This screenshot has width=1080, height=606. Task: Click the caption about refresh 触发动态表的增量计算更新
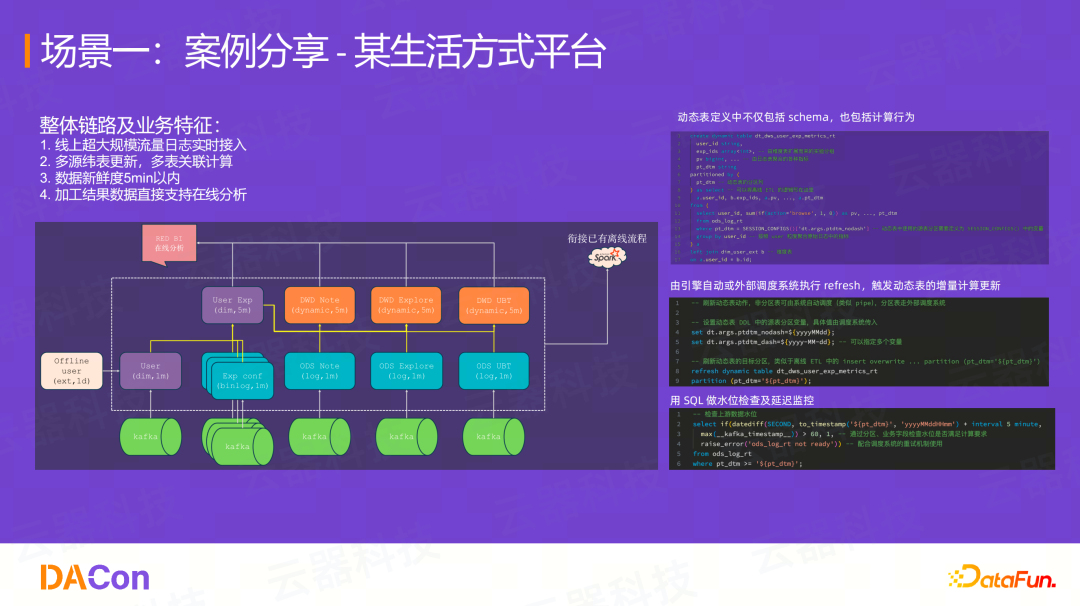pyautogui.click(x=835, y=286)
